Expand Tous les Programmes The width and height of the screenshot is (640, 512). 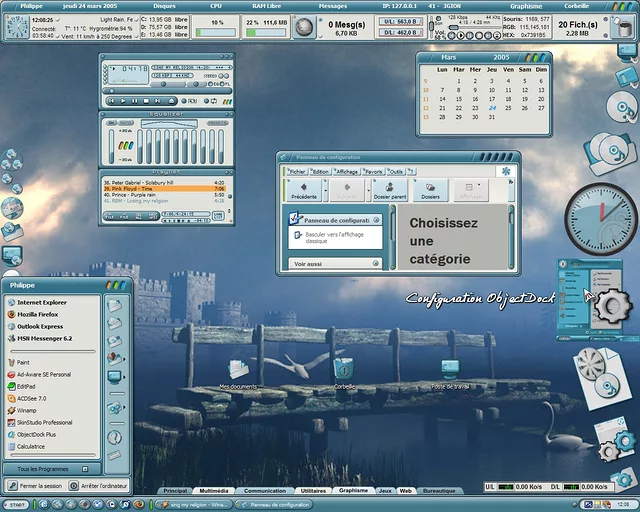click(46, 468)
